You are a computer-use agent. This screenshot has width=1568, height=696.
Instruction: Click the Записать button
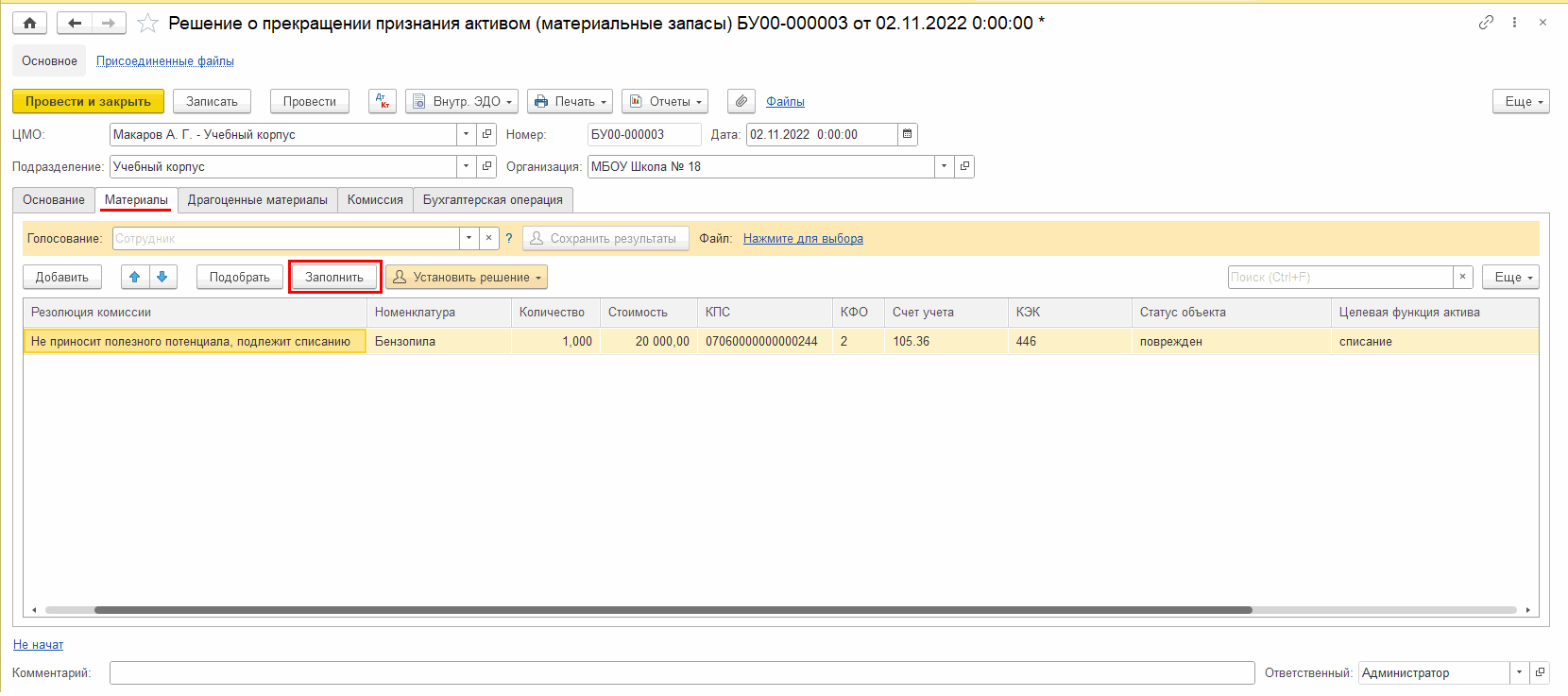[x=212, y=101]
